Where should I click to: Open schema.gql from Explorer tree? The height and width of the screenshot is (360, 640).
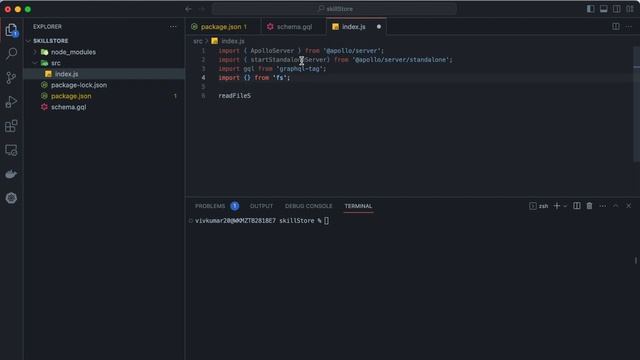[69, 107]
